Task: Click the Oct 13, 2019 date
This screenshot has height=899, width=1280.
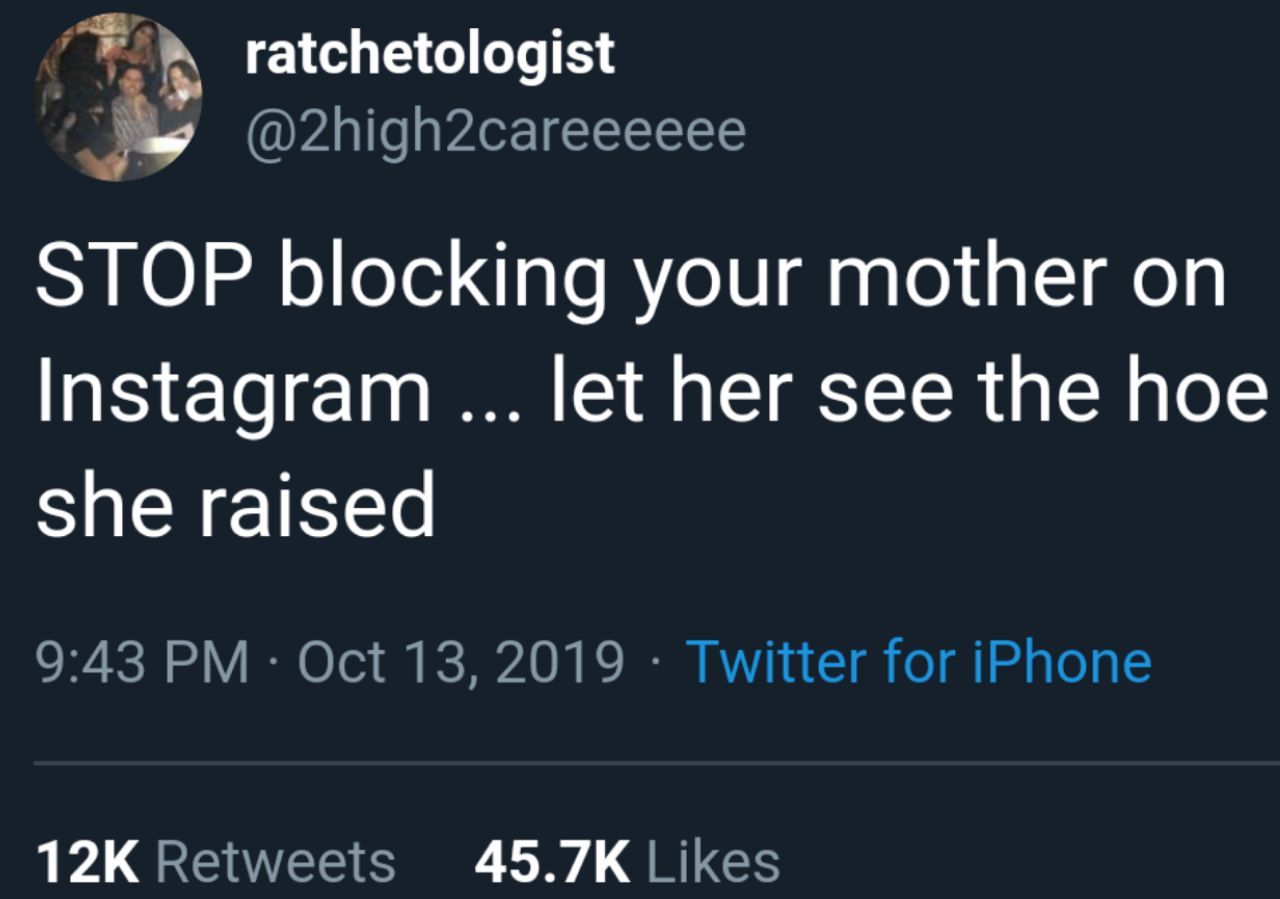Action: click(461, 662)
